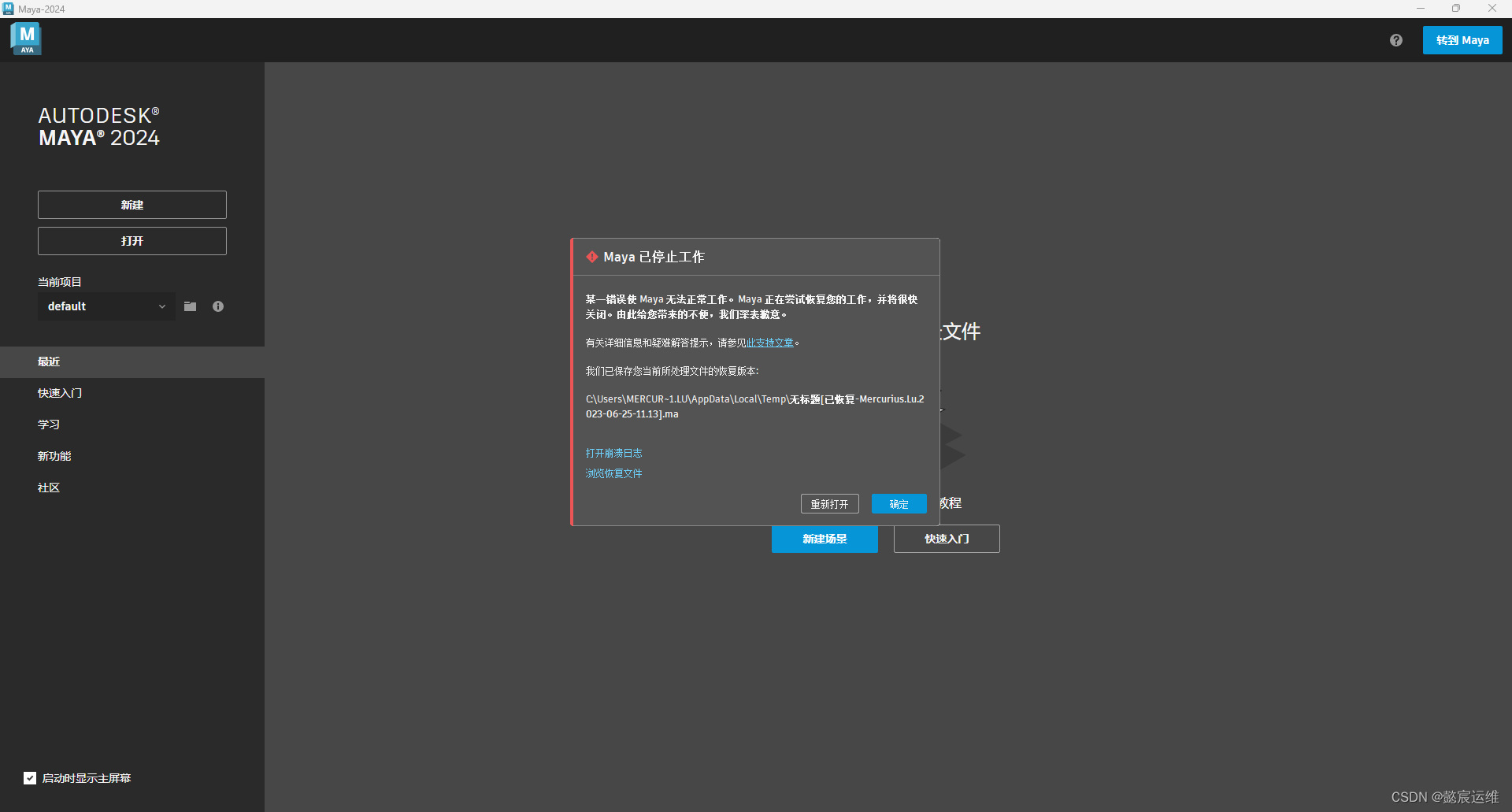Viewport: 1512px width, 812px height.
Task: Click the project info icon
Action: click(218, 306)
